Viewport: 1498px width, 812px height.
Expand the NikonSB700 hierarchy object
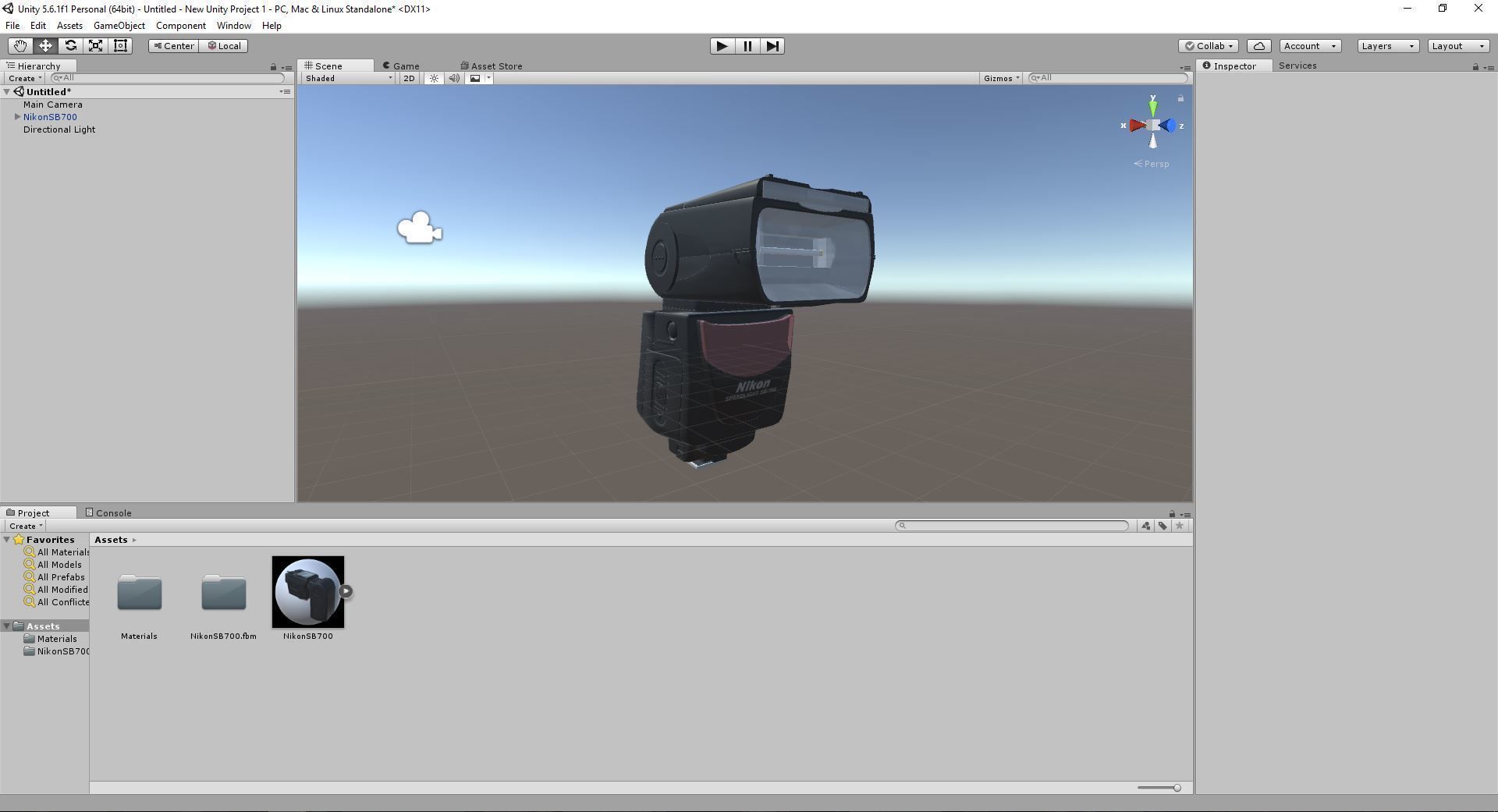[x=17, y=117]
